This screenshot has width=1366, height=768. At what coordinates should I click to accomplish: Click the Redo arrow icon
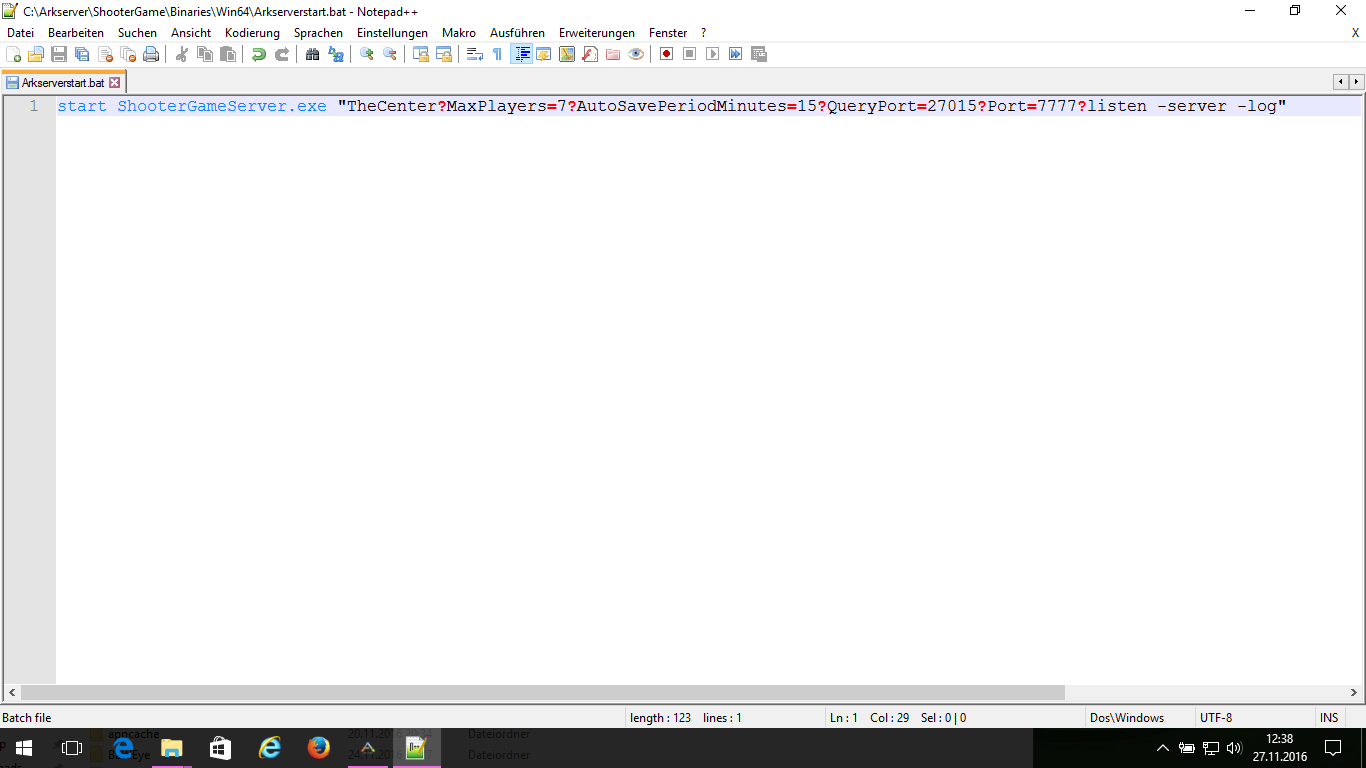point(282,54)
